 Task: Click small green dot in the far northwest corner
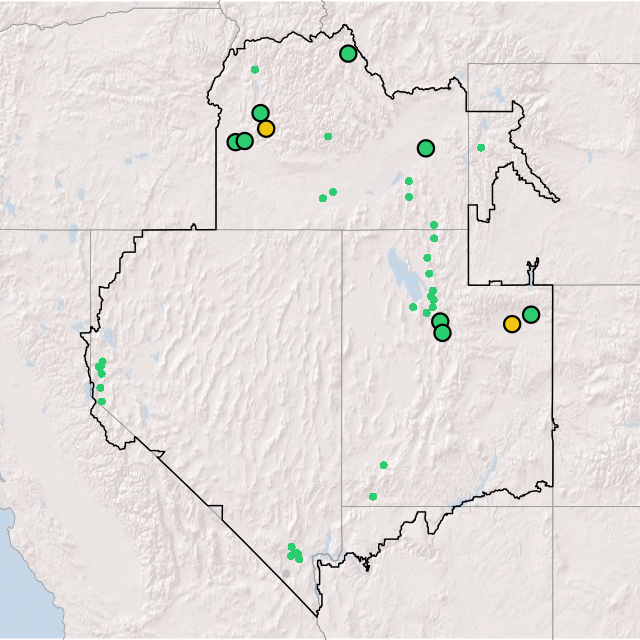(x=255, y=70)
